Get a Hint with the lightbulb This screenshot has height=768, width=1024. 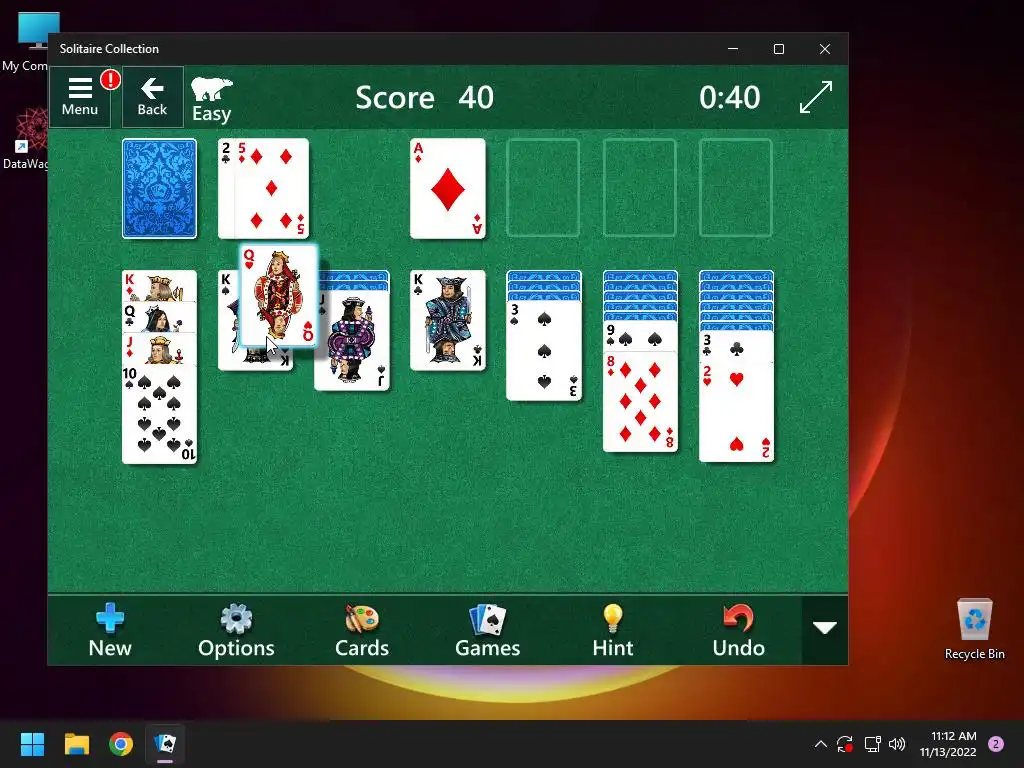[613, 630]
